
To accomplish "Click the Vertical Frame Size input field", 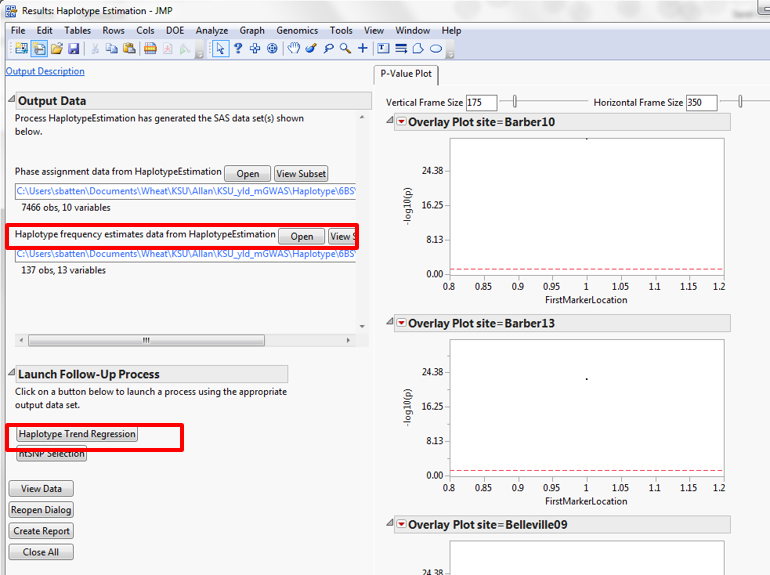I will [x=481, y=103].
